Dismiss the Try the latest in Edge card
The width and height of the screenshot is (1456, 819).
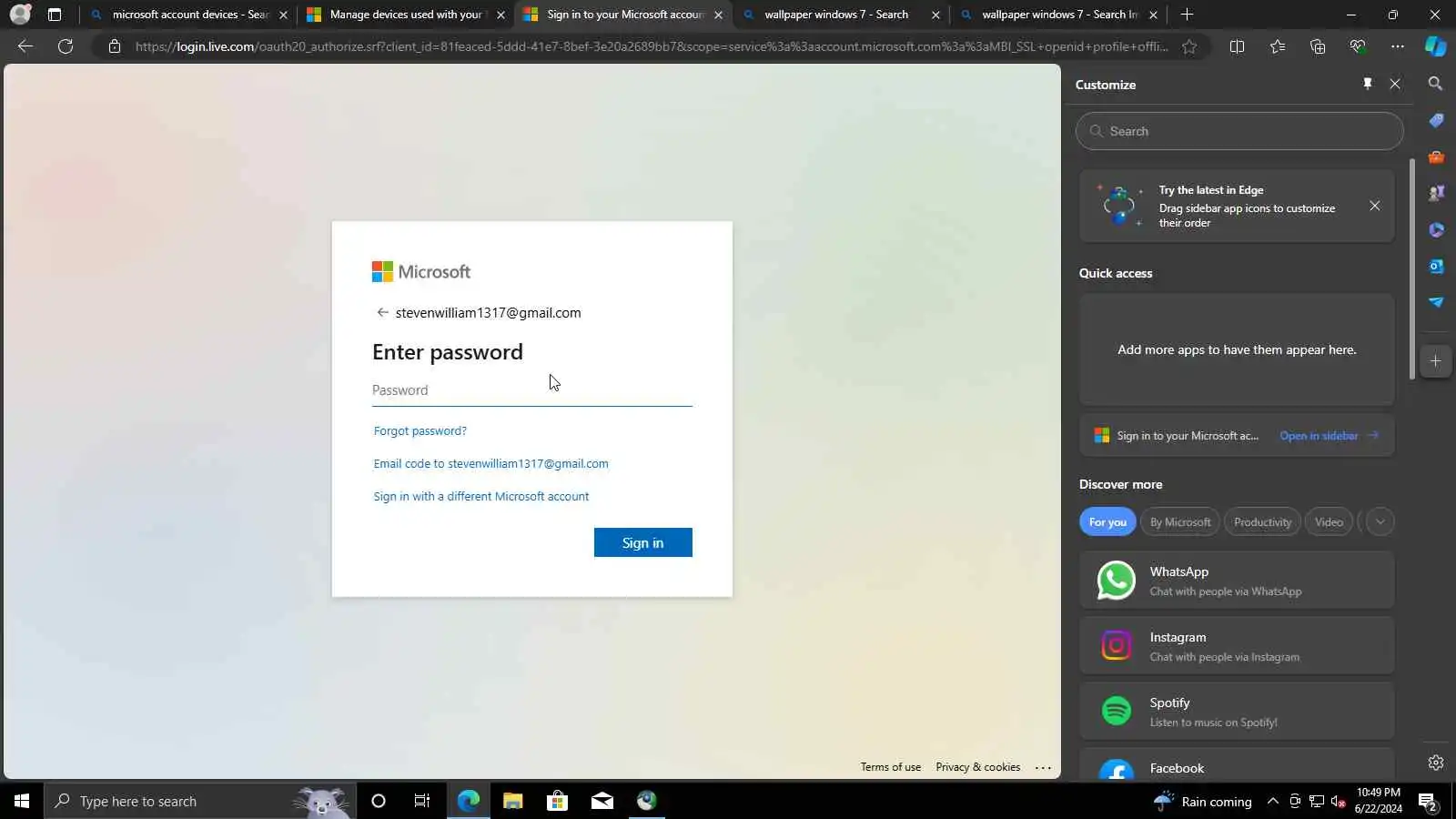pyautogui.click(x=1374, y=206)
